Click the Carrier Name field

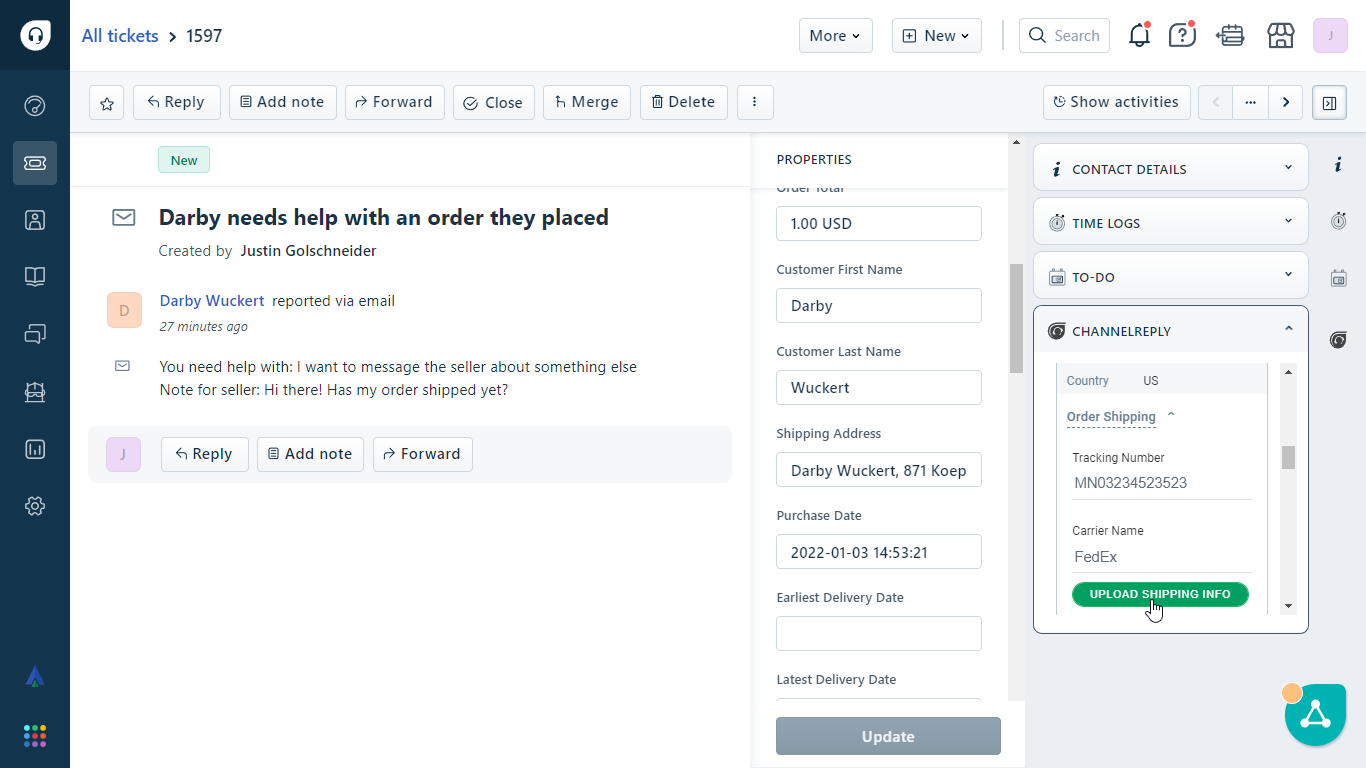point(1162,557)
